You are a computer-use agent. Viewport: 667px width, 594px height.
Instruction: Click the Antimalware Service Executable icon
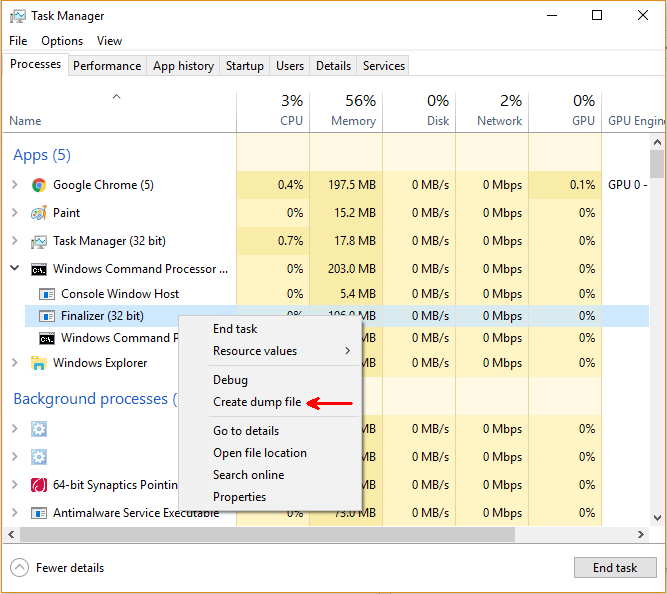pos(39,513)
